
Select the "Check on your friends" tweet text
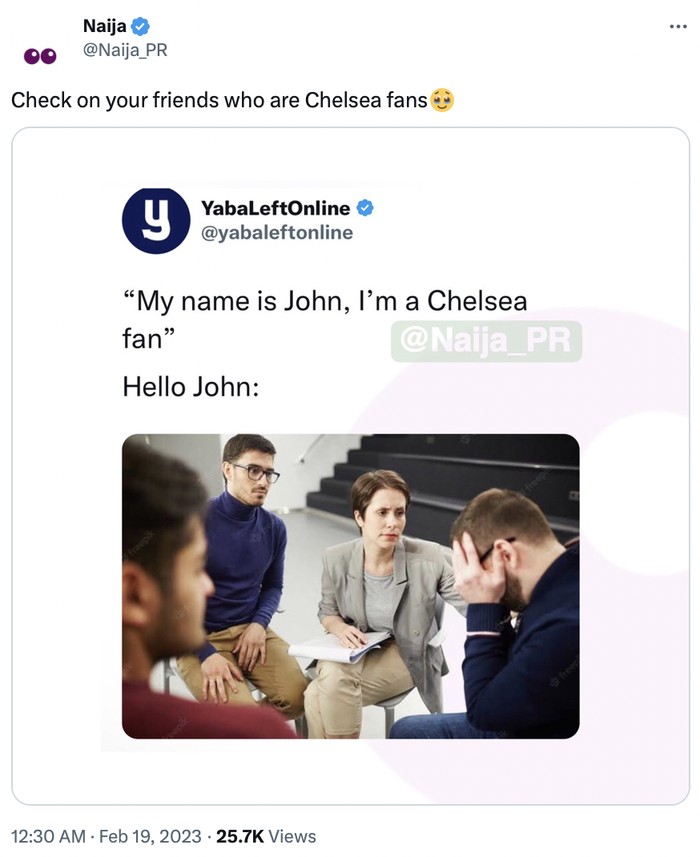[219, 101]
